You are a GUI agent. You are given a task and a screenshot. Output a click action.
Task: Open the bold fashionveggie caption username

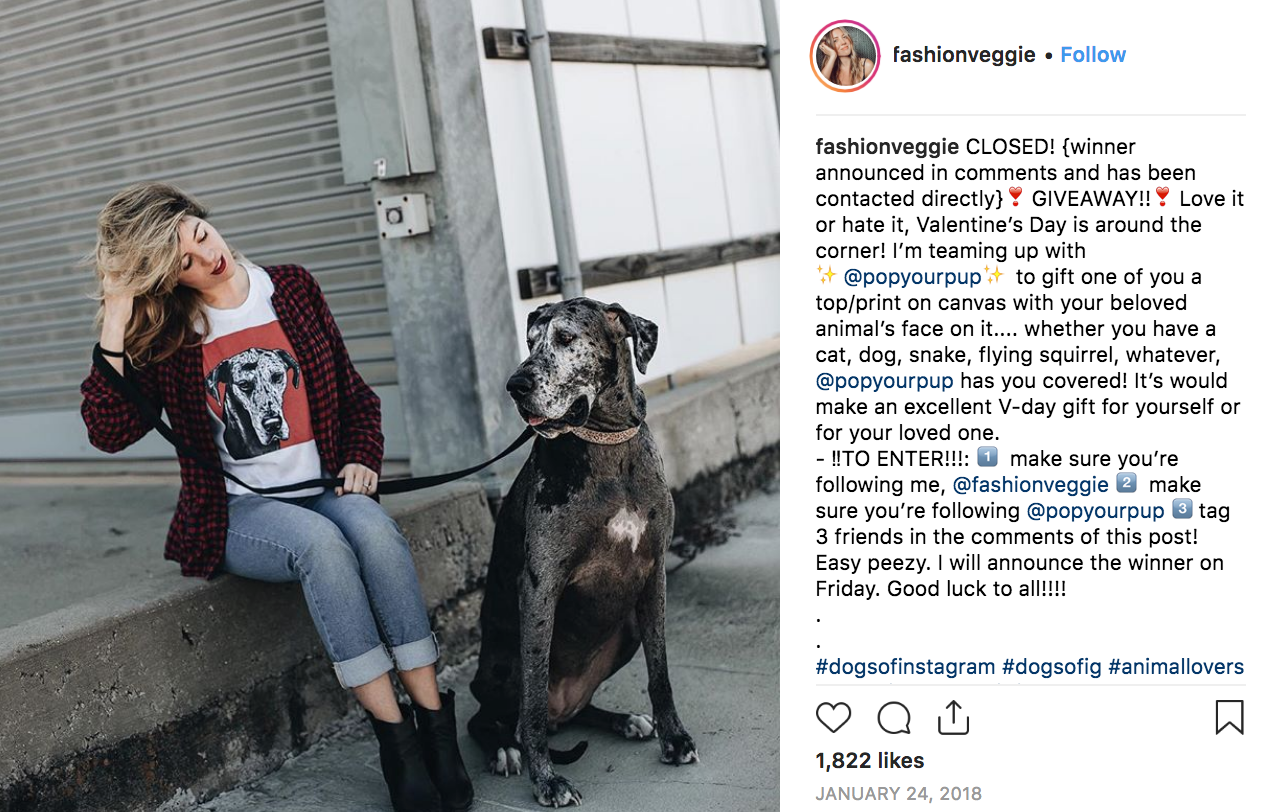coord(888,147)
